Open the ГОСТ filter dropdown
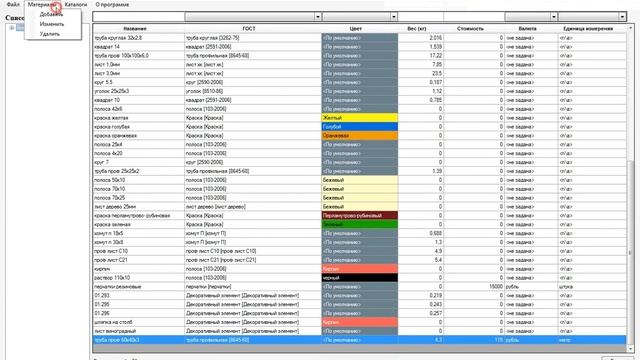The width and height of the screenshot is (640, 360). pyautogui.click(x=318, y=17)
